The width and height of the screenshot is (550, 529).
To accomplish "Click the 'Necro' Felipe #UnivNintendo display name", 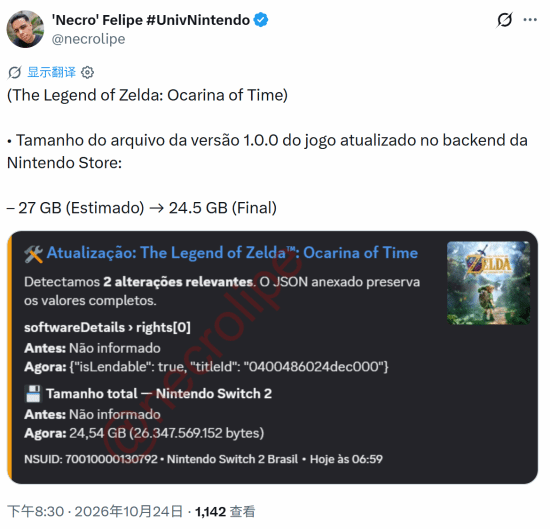I will point(151,20).
